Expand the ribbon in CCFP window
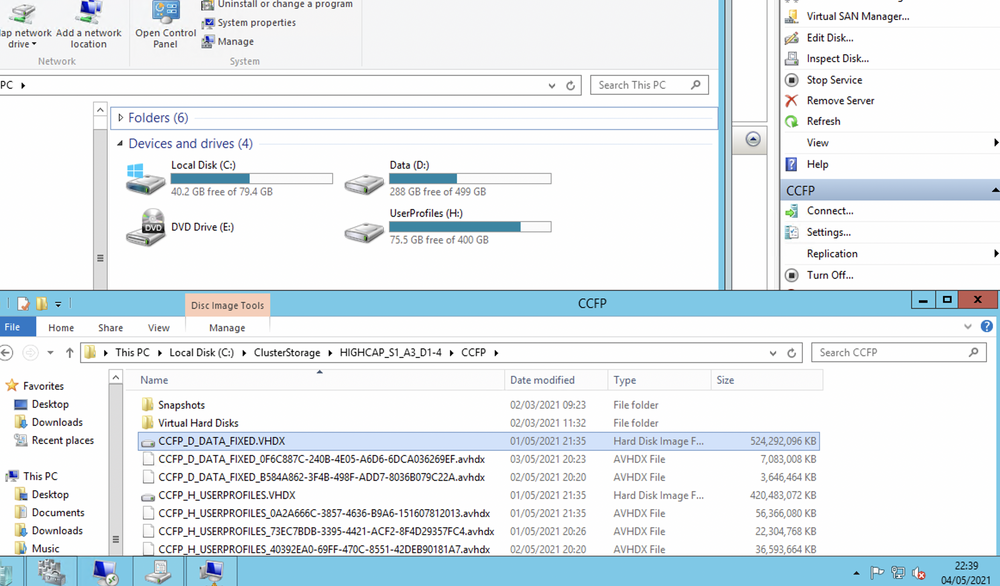The height and width of the screenshot is (586, 1000). [967, 326]
